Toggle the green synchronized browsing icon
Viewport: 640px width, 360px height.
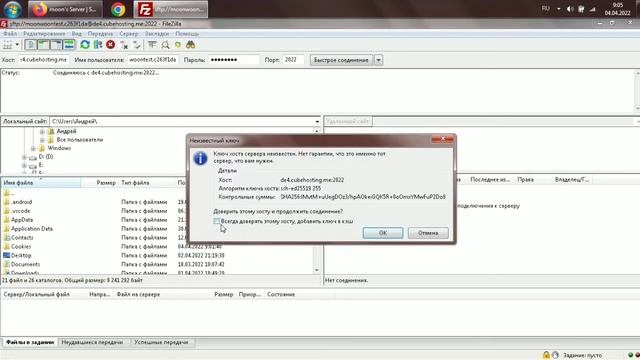point(178,45)
